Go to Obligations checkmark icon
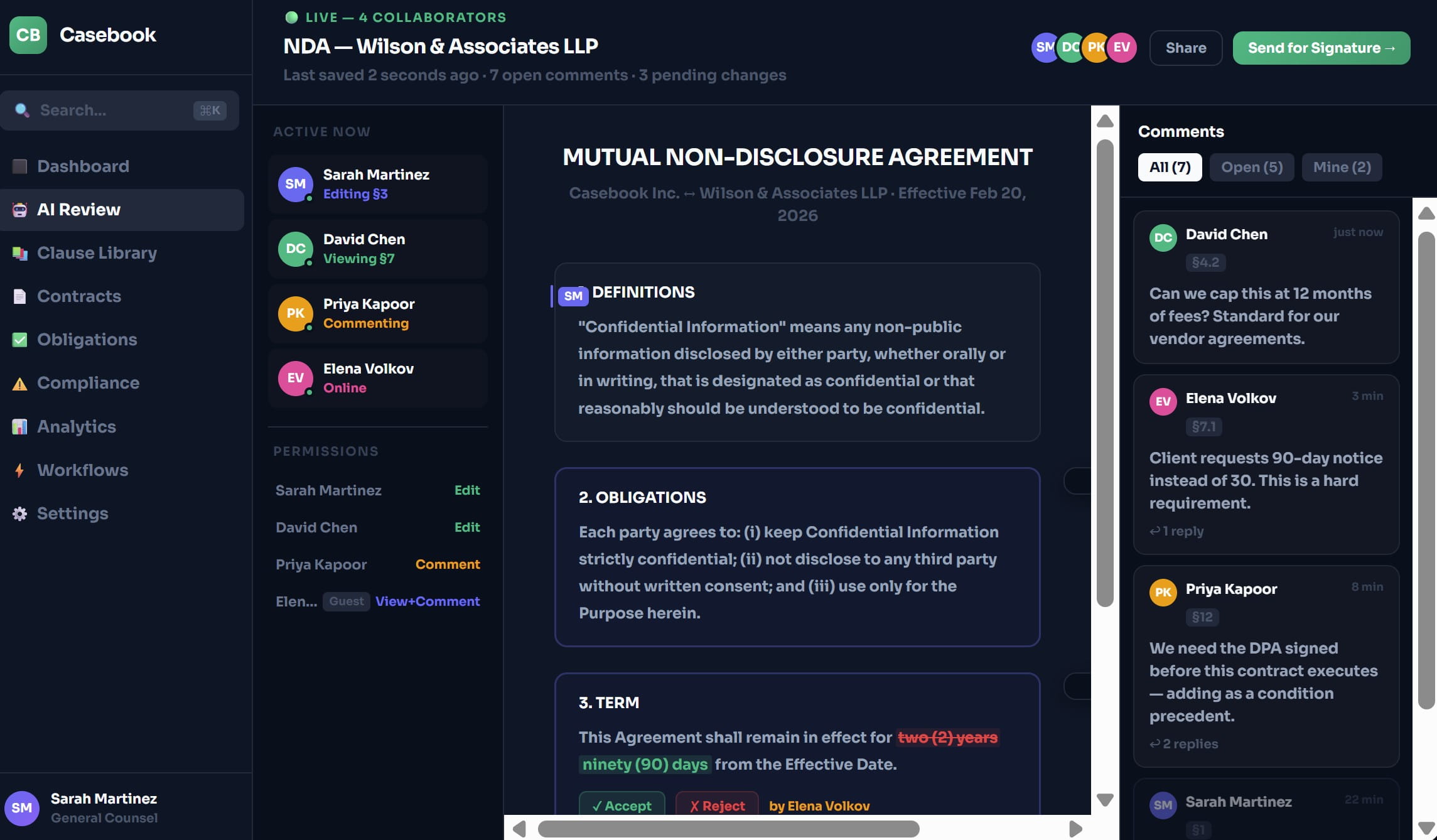Screen dimensions: 1437x840 pos(20,340)
